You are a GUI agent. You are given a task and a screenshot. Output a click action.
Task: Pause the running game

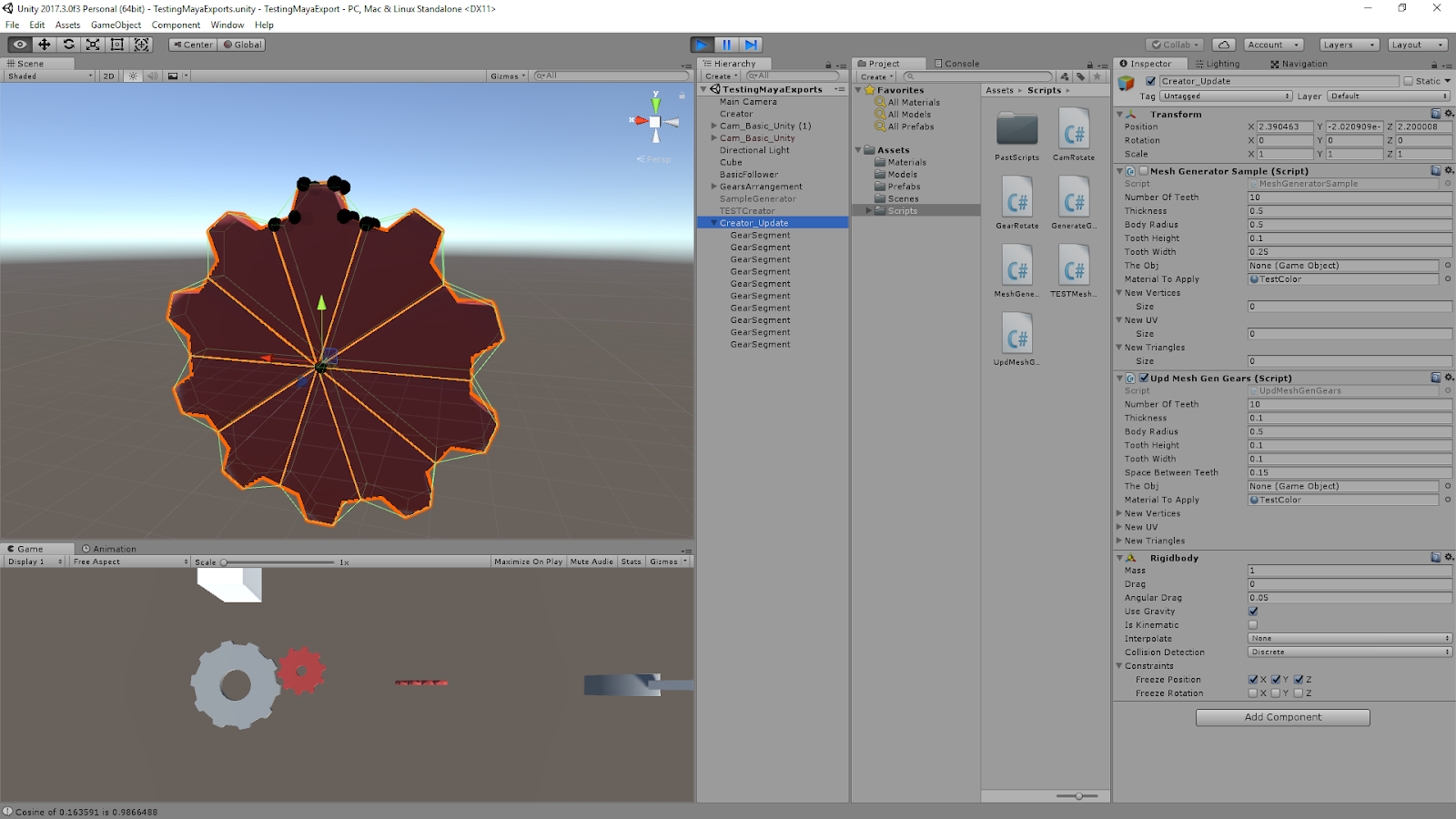coord(726,45)
